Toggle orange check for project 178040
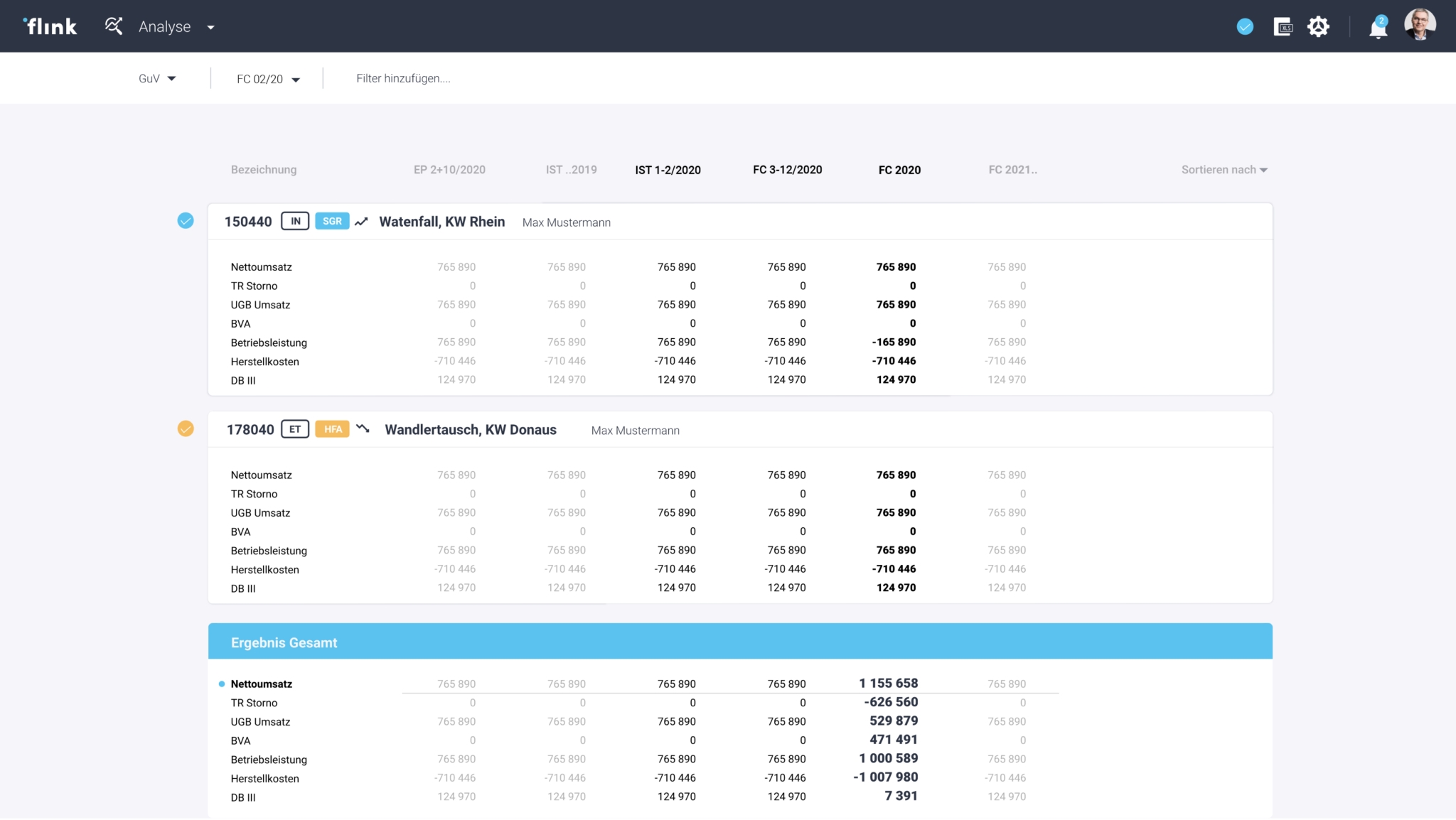 tap(186, 428)
